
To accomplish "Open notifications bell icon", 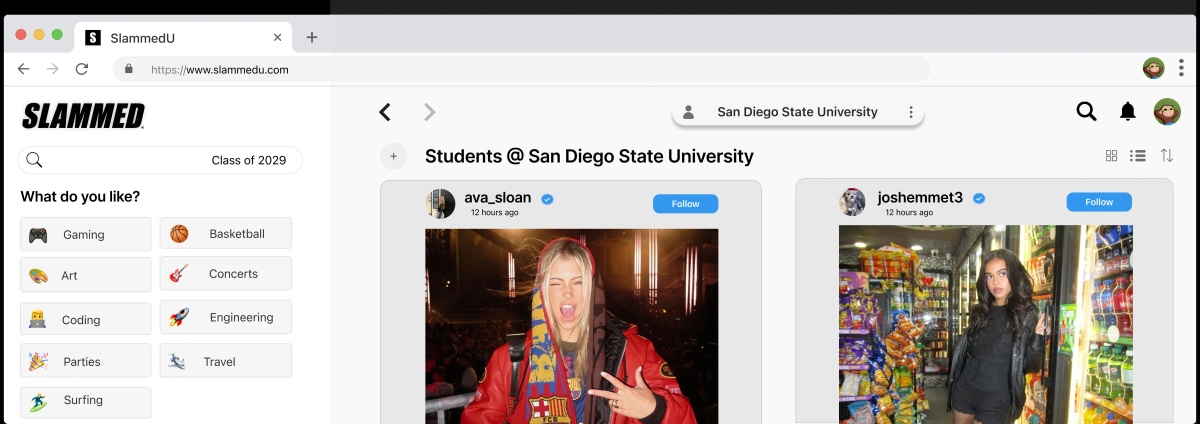I will (1127, 112).
